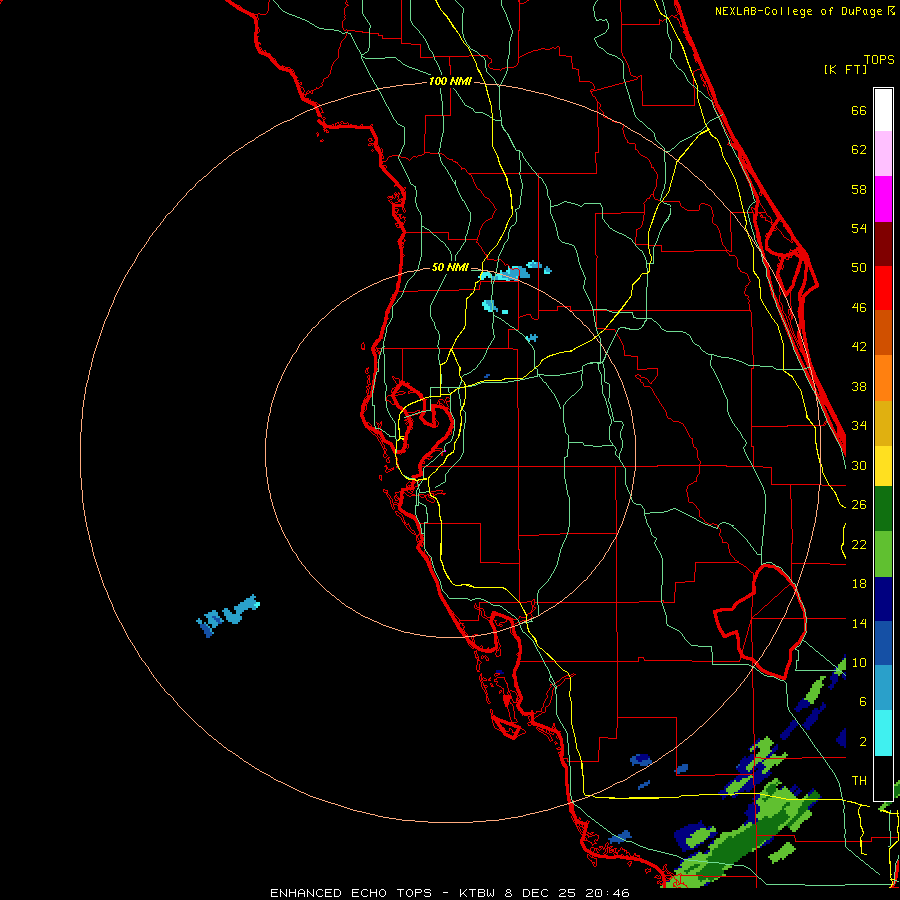Select the light pink legend swatch

[x=883, y=154]
